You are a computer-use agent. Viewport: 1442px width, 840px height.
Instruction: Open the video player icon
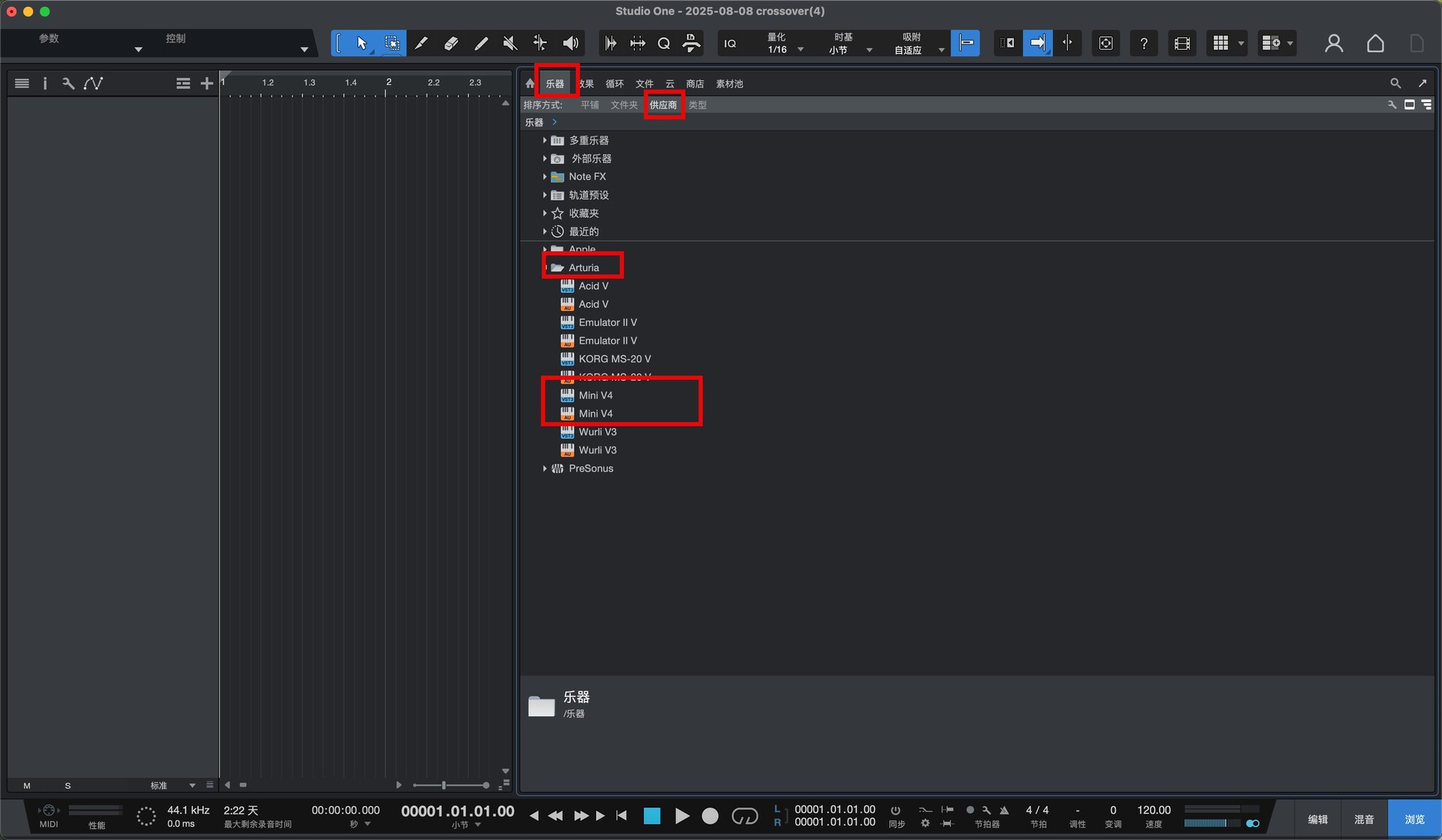point(1181,44)
